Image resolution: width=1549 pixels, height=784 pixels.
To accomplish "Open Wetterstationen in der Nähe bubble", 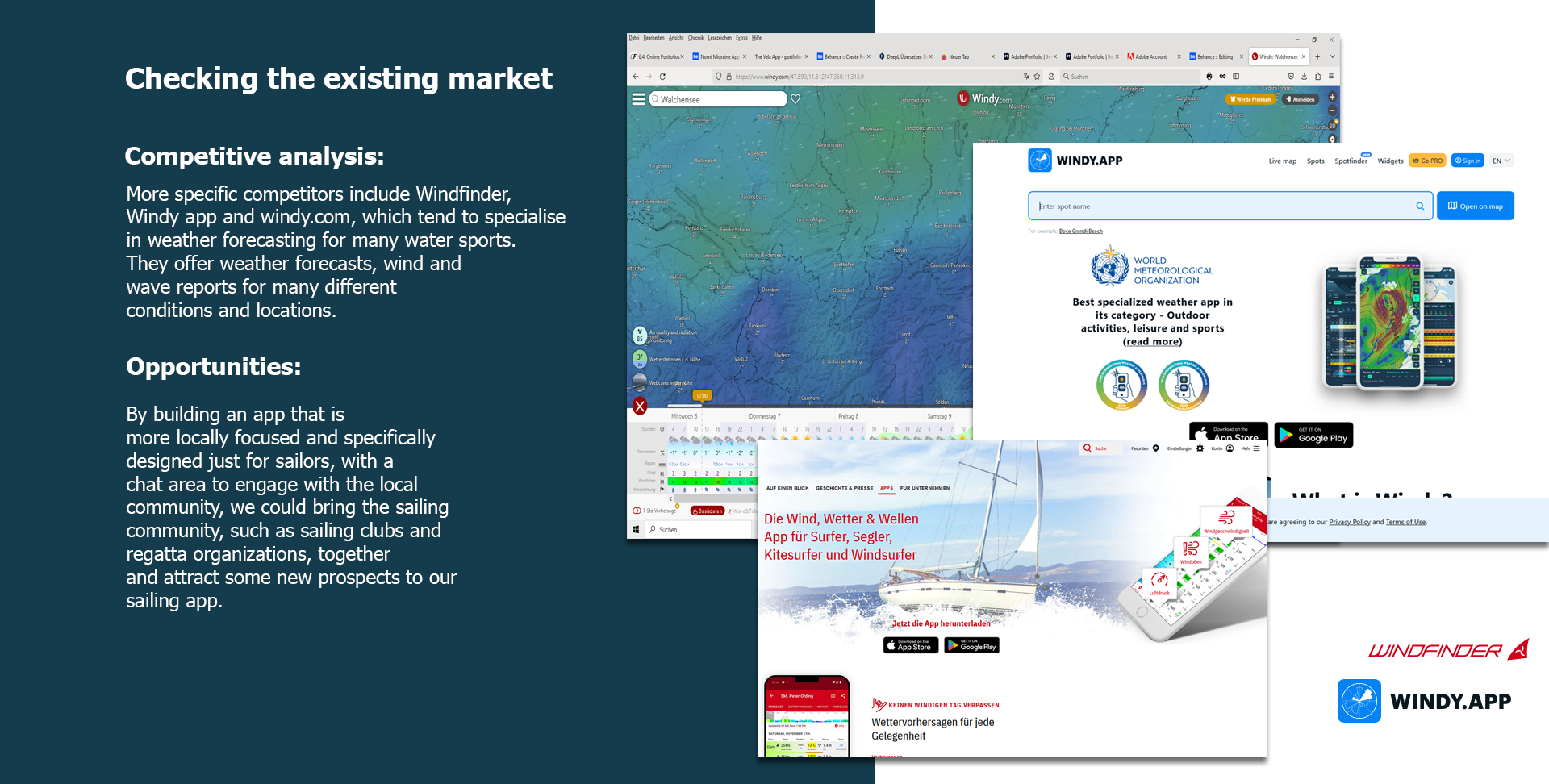I will 640,359.
